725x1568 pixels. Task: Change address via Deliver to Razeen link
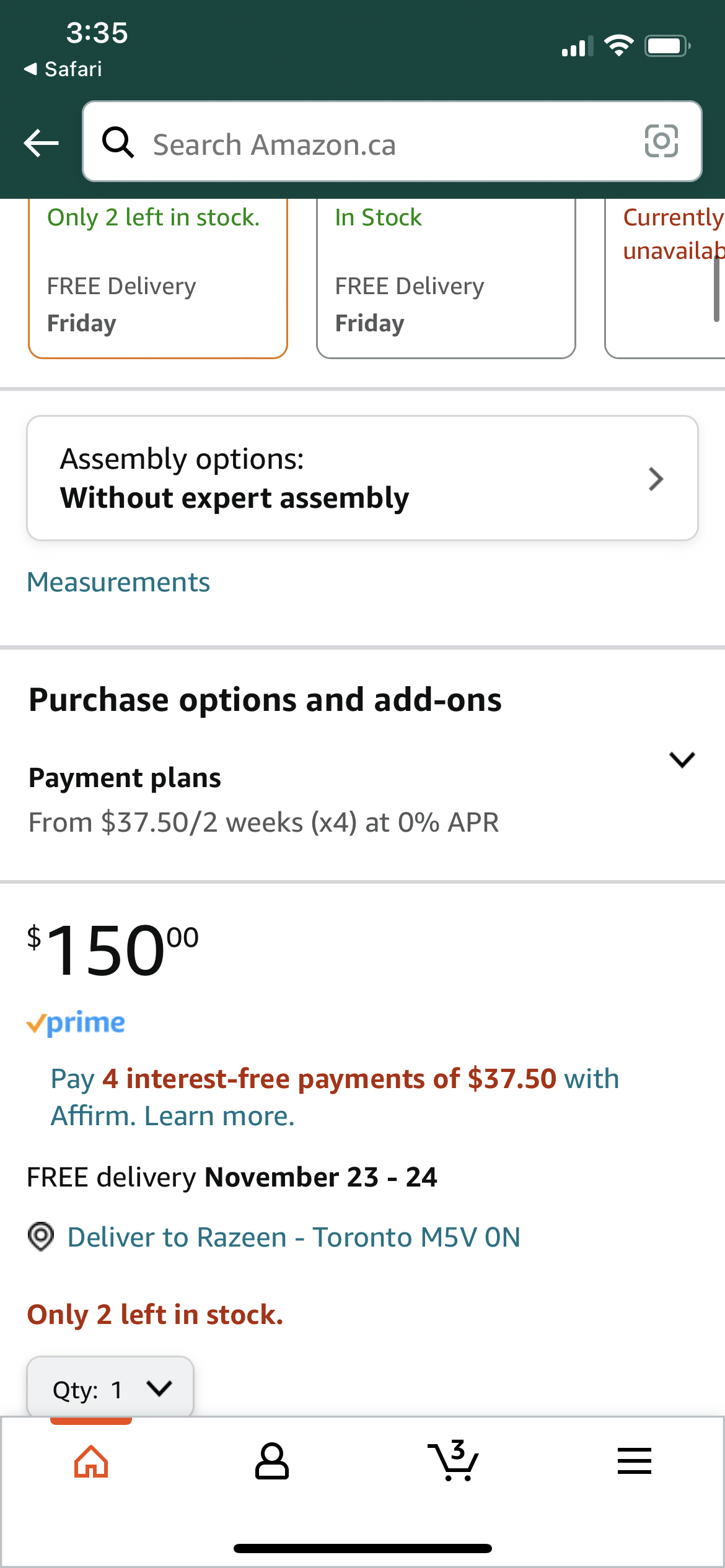pos(294,1237)
